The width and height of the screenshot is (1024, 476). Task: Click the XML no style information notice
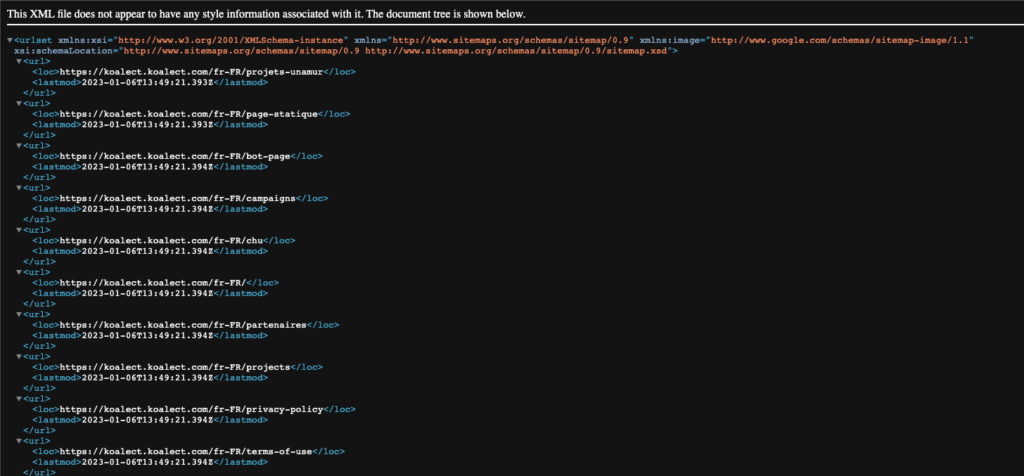[x=266, y=15]
